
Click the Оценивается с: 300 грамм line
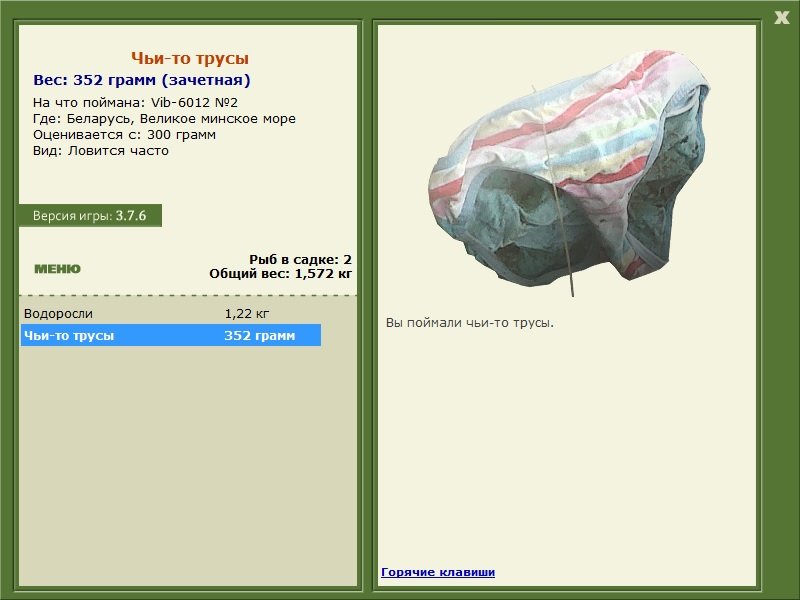coord(124,134)
